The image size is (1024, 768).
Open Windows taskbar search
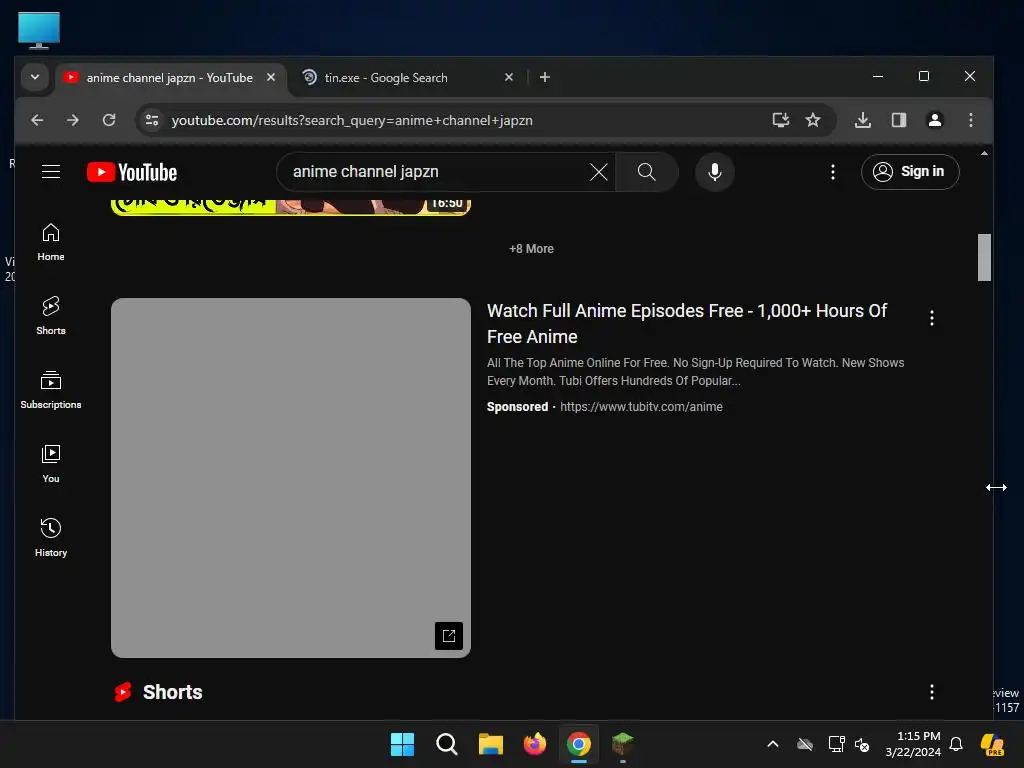click(447, 744)
